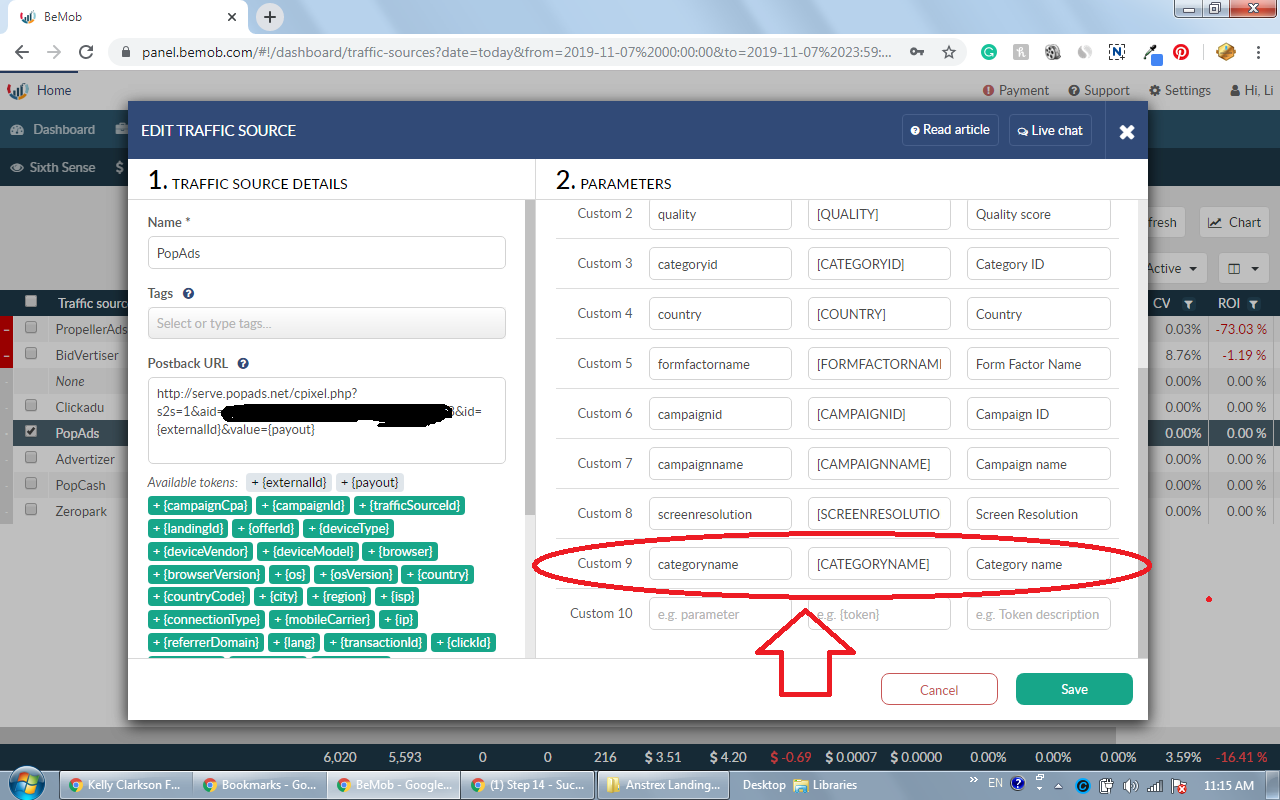The image size is (1280, 800).
Task: Insert the {campaignId} token
Action: (x=304, y=506)
